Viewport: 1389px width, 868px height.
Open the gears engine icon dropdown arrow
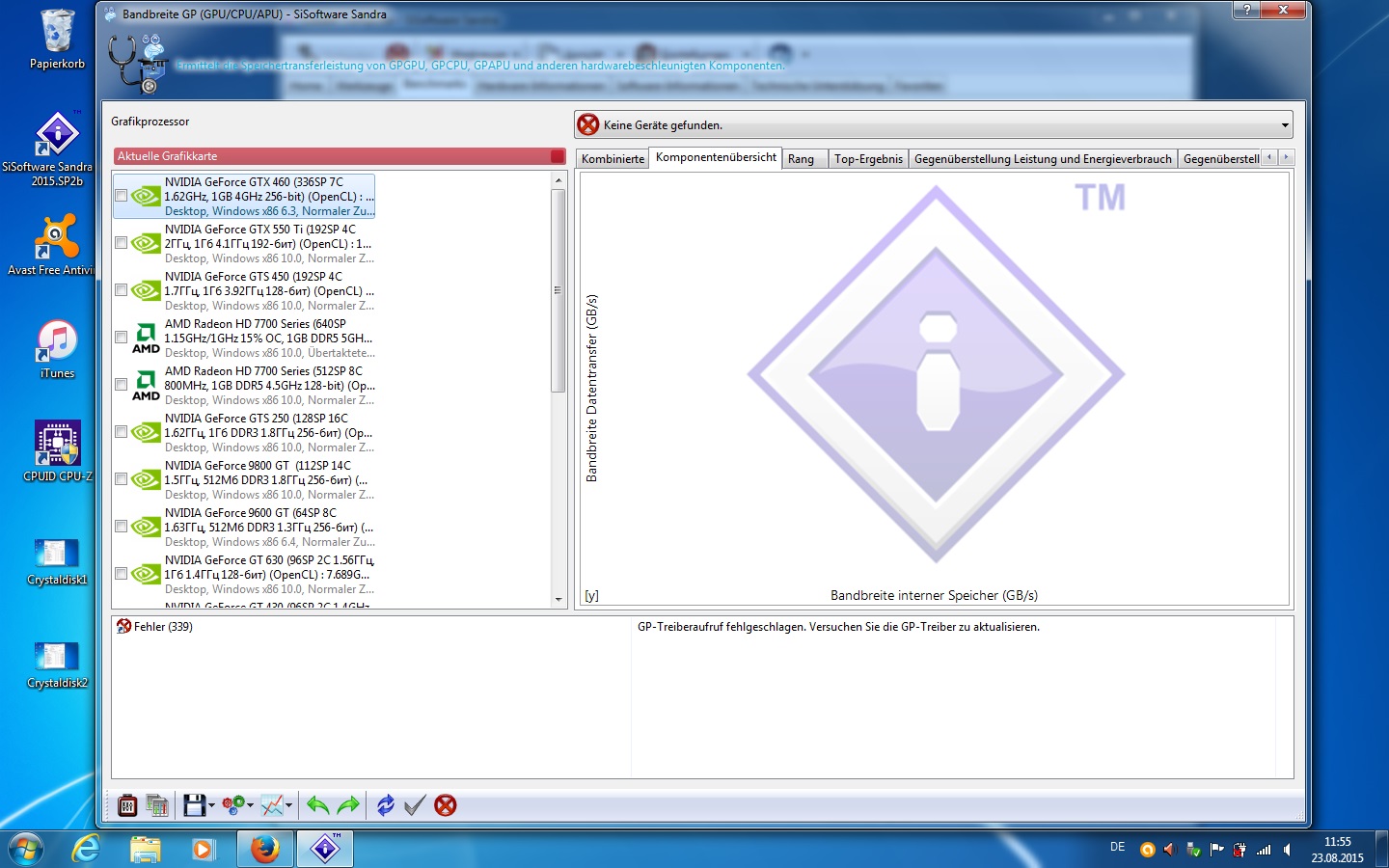(250, 805)
